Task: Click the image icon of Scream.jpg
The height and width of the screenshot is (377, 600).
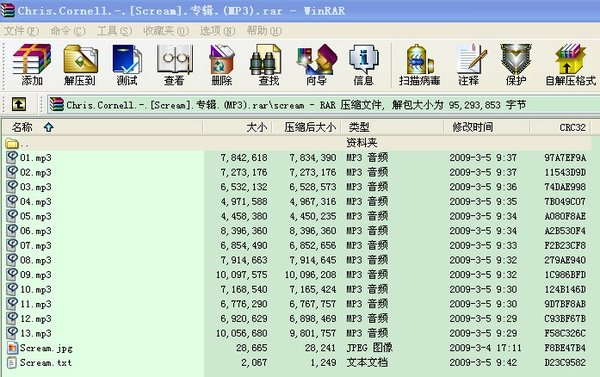Action: click(12, 348)
